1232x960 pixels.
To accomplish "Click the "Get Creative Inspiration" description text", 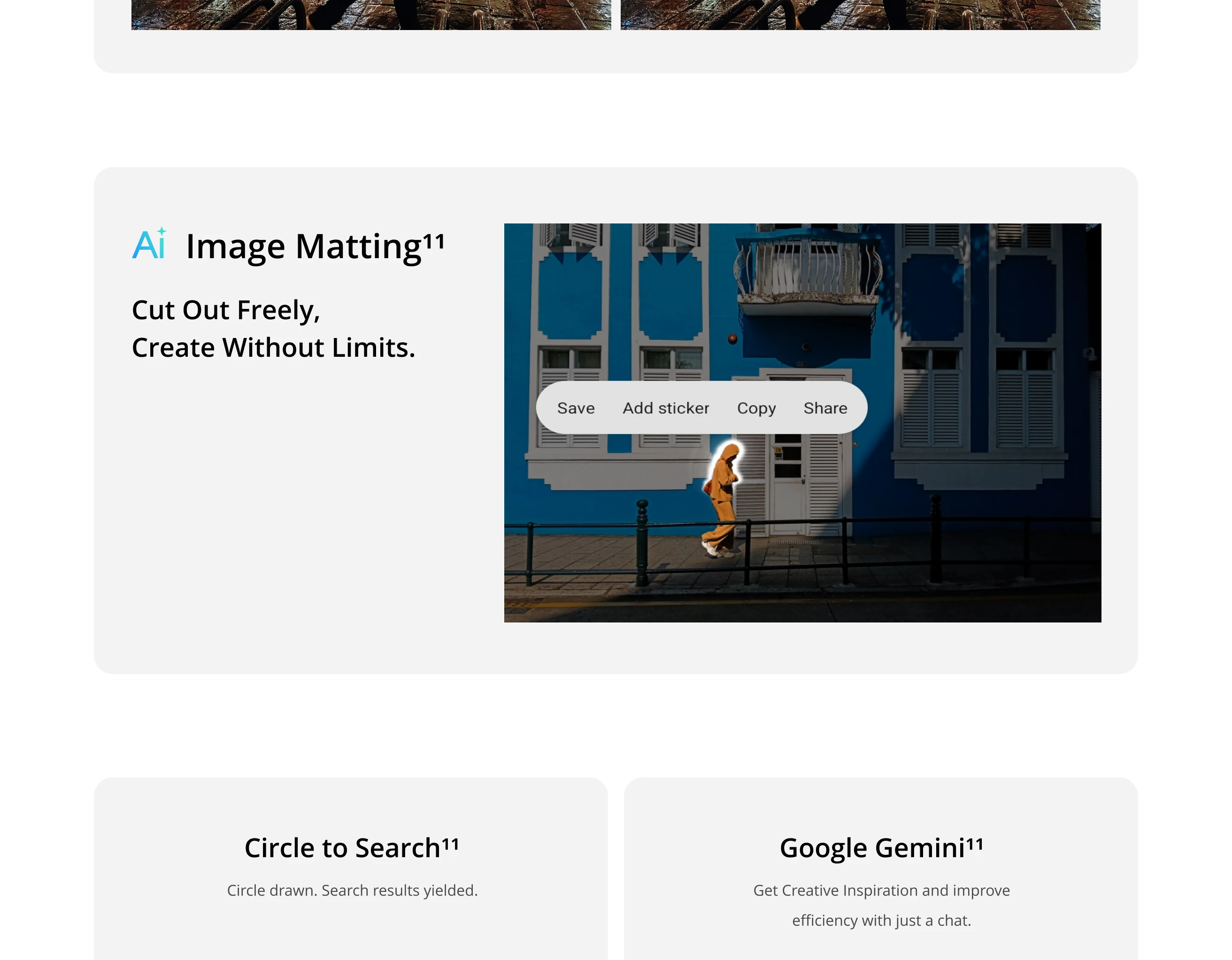I will [881, 890].
